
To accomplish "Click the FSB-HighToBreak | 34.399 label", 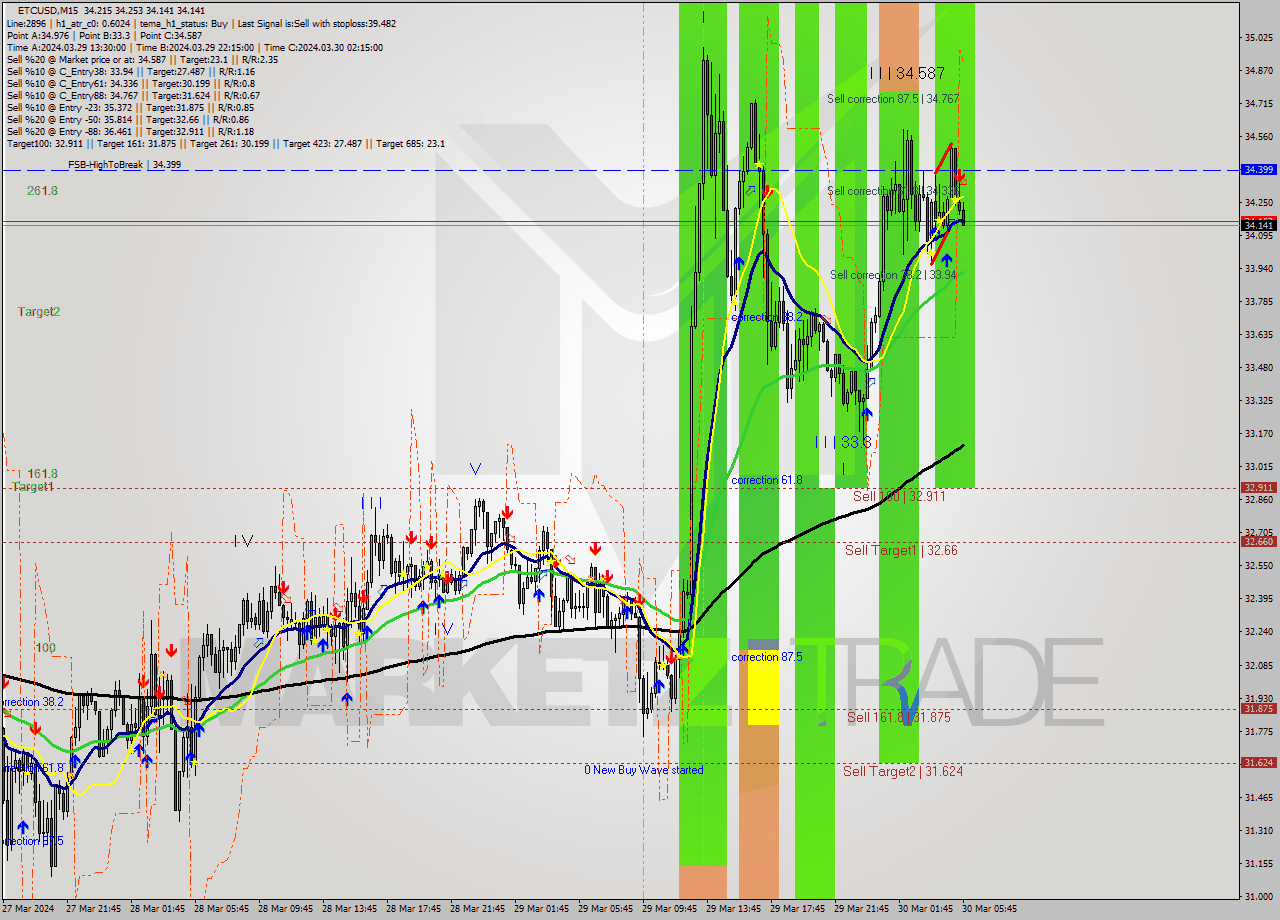I will [124, 164].
